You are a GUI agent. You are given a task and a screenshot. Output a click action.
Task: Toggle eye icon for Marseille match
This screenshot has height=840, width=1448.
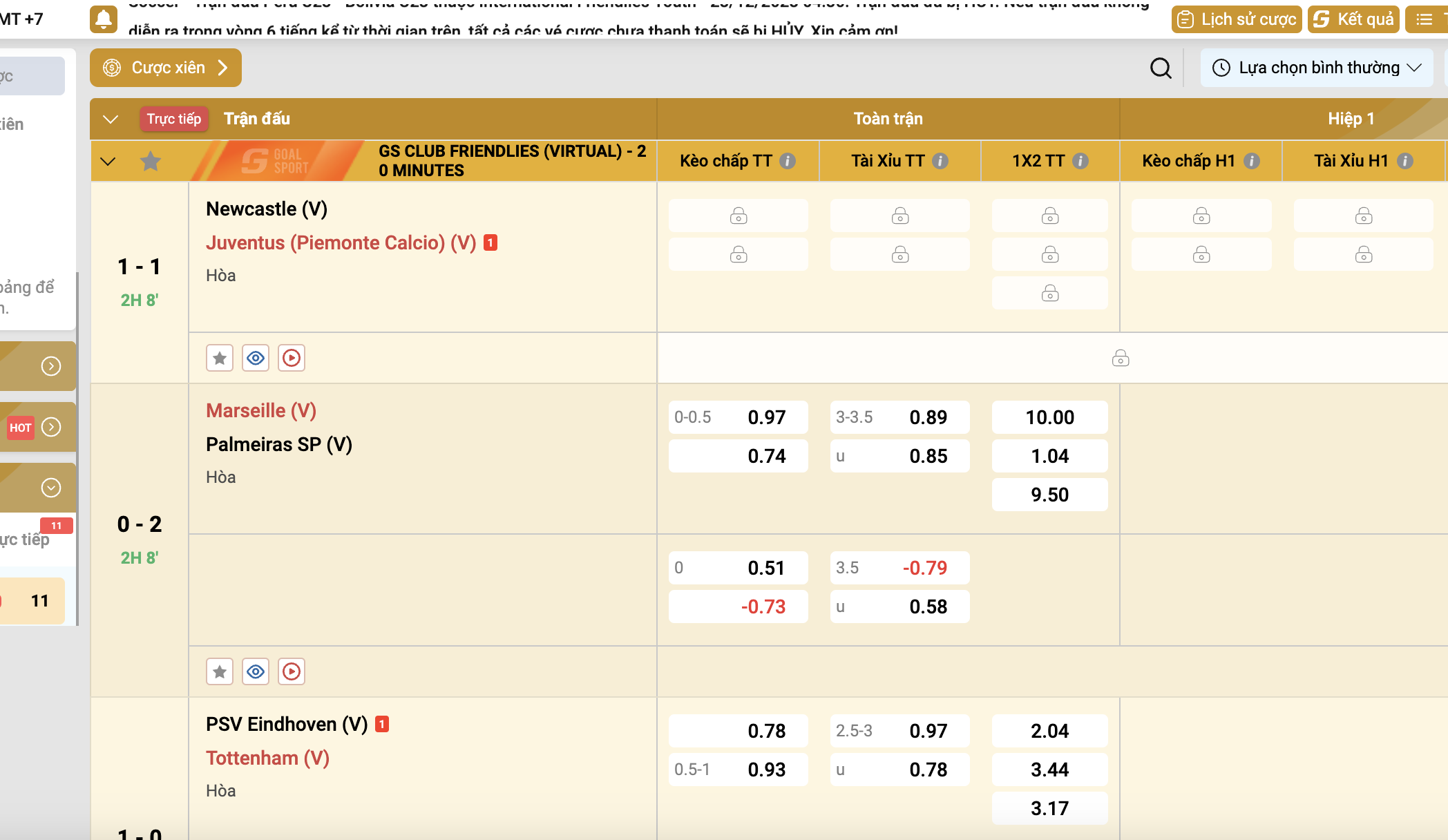pyautogui.click(x=256, y=671)
